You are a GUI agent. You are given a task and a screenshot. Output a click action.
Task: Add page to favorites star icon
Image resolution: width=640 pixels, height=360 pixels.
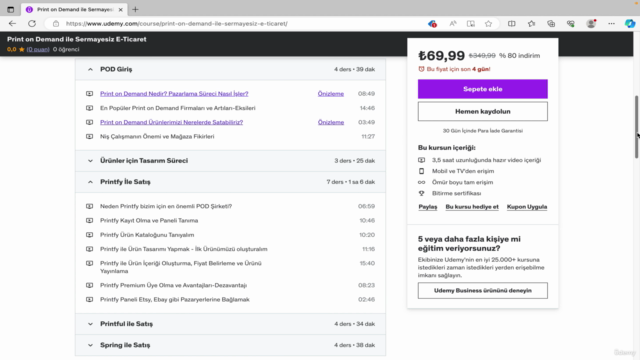coord(489,24)
